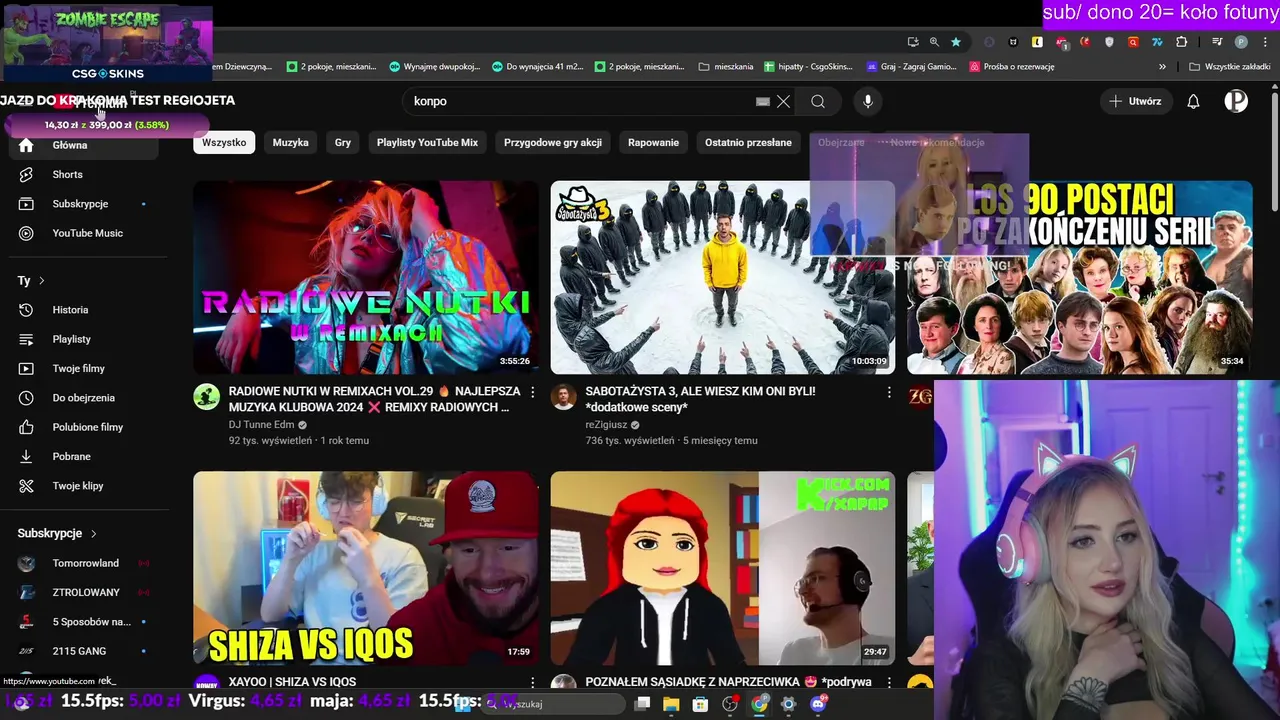Open DJ Tunne Edm channel avatar
1280x720 pixels.
(207, 397)
